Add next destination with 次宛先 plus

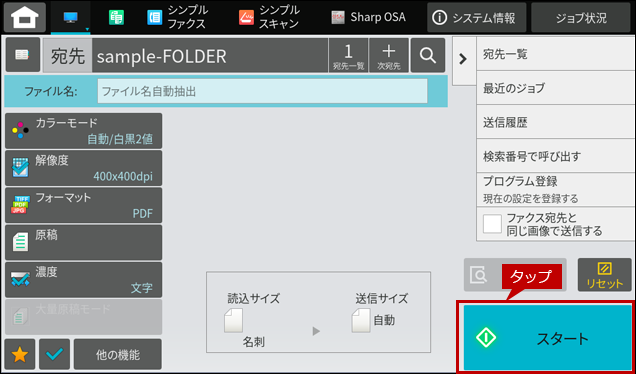(x=389, y=55)
